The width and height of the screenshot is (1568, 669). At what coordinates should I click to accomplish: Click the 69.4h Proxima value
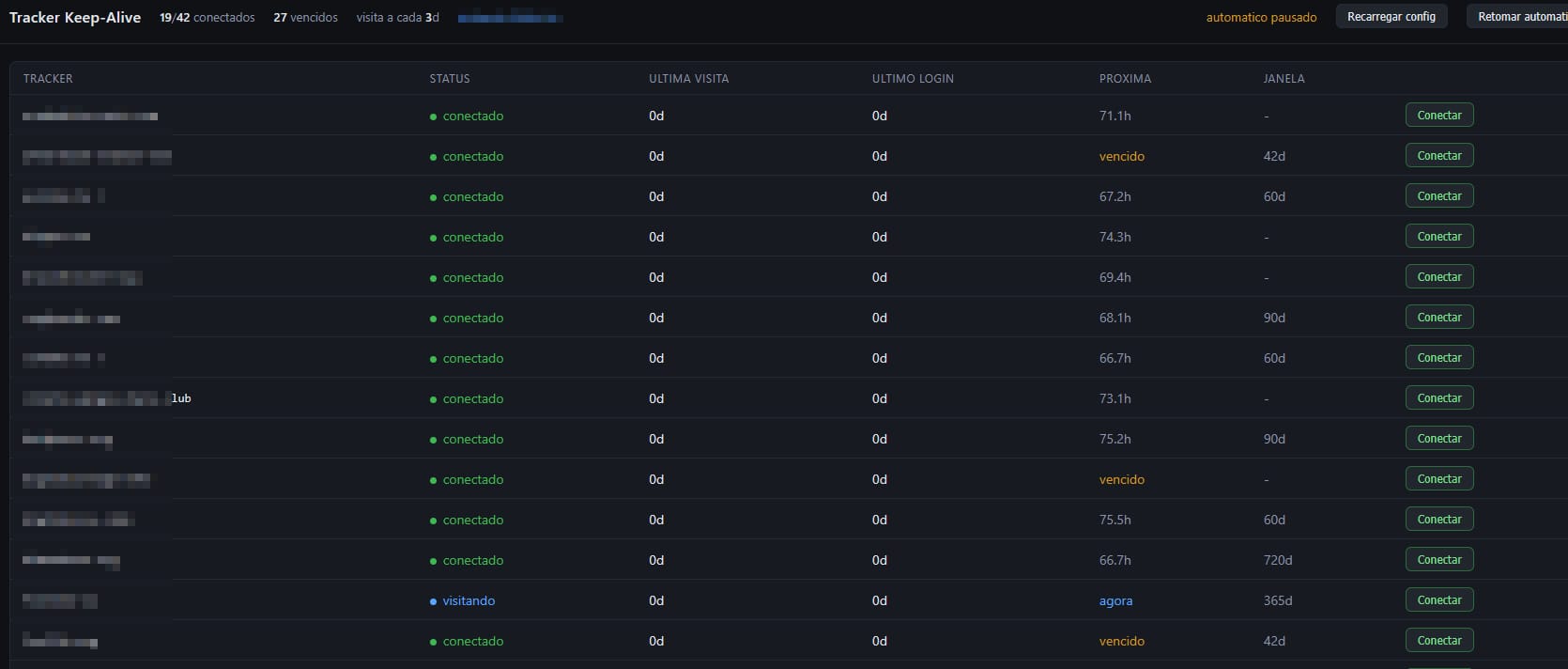pyautogui.click(x=1115, y=277)
